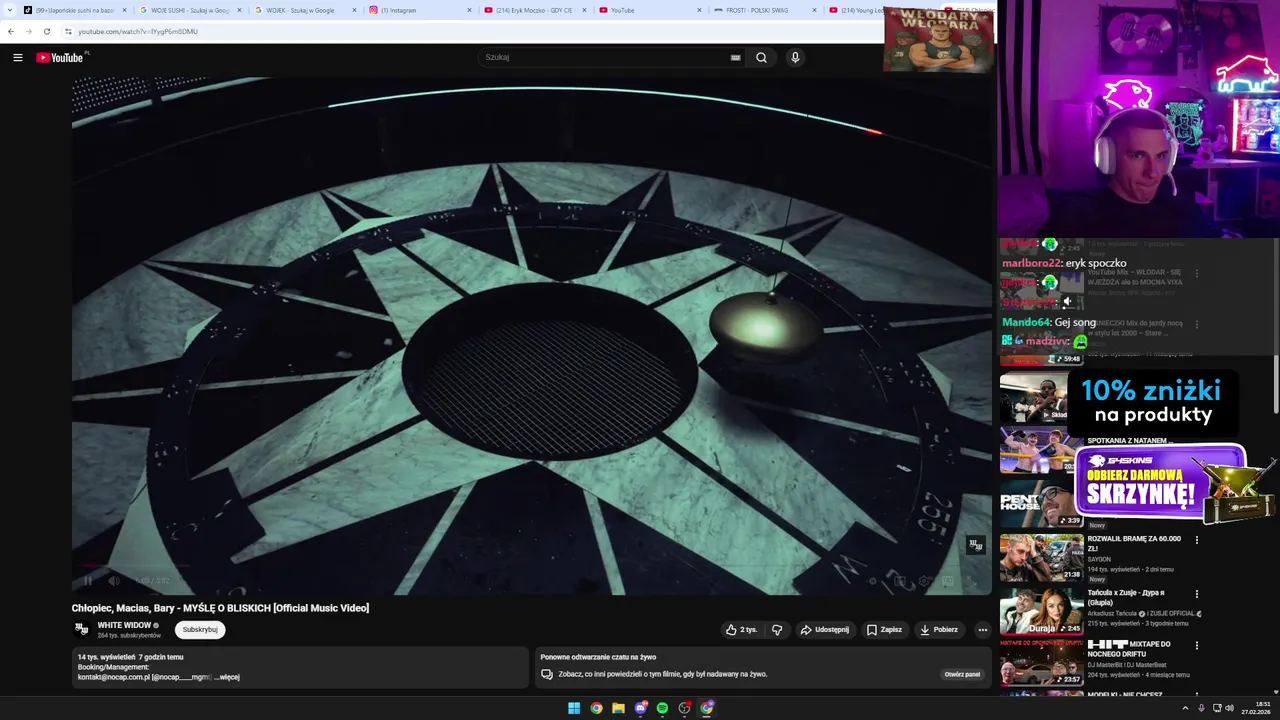This screenshot has height=720, width=1280.
Task: Click the Udostępnij share button
Action: (824, 630)
